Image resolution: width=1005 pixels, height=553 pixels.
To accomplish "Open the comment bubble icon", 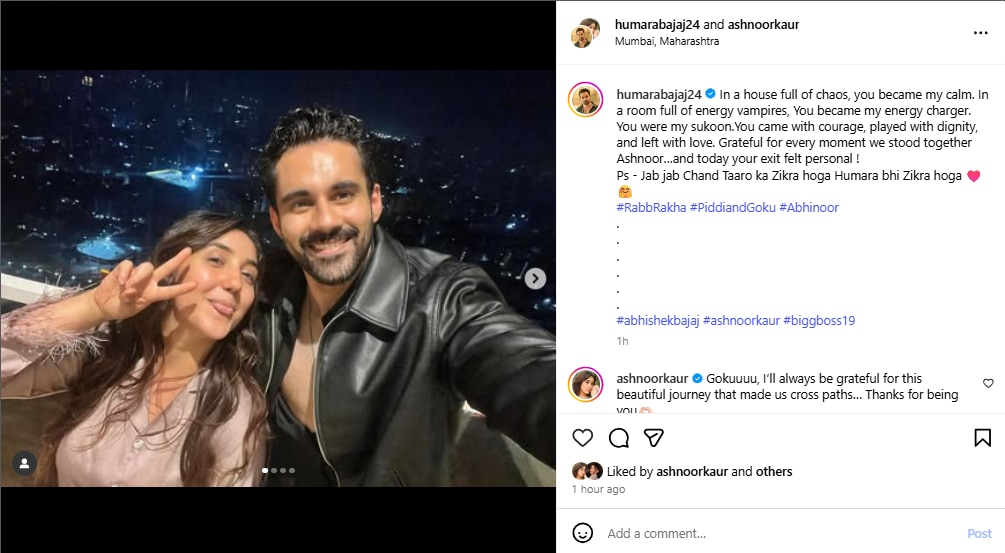I will [618, 438].
